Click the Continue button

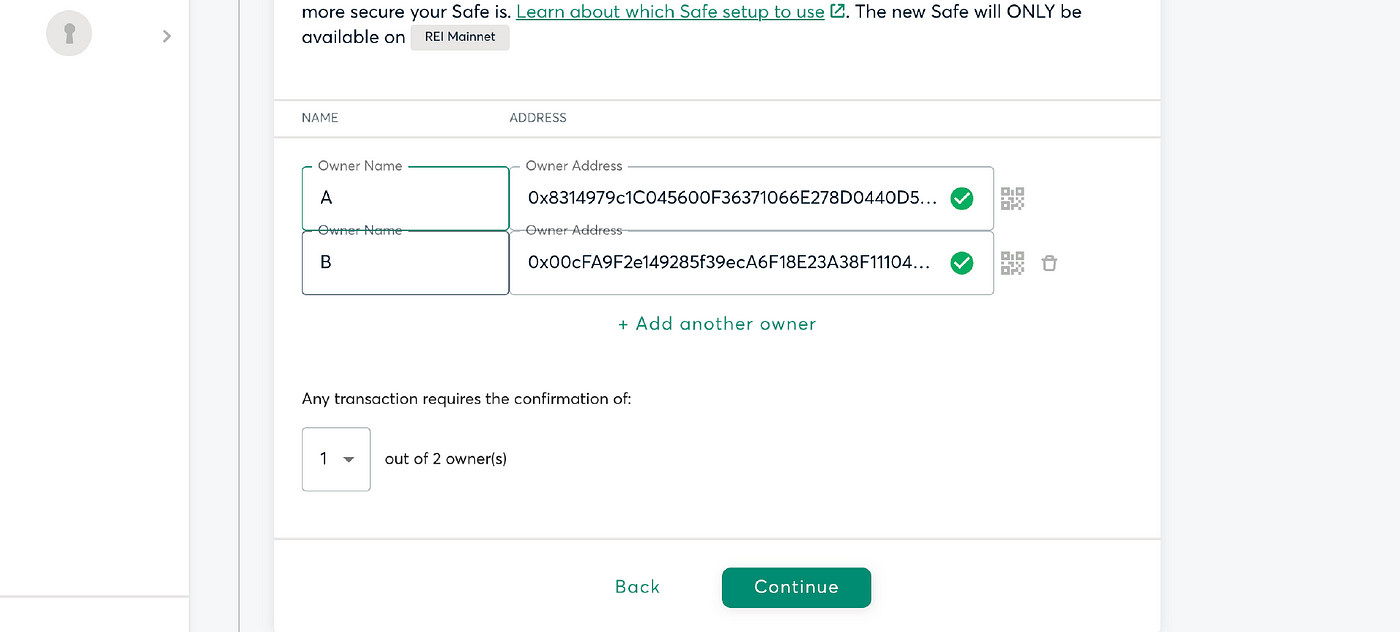point(796,587)
